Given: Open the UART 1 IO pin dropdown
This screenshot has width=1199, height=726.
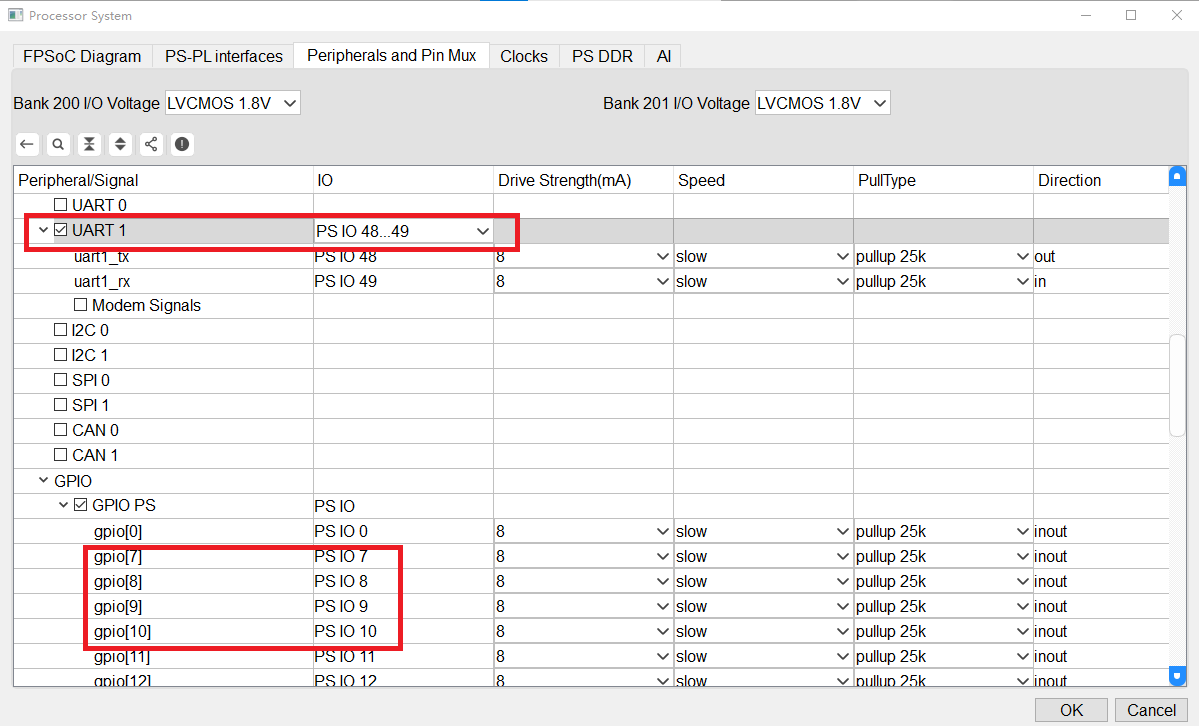Looking at the screenshot, I should coord(403,231).
